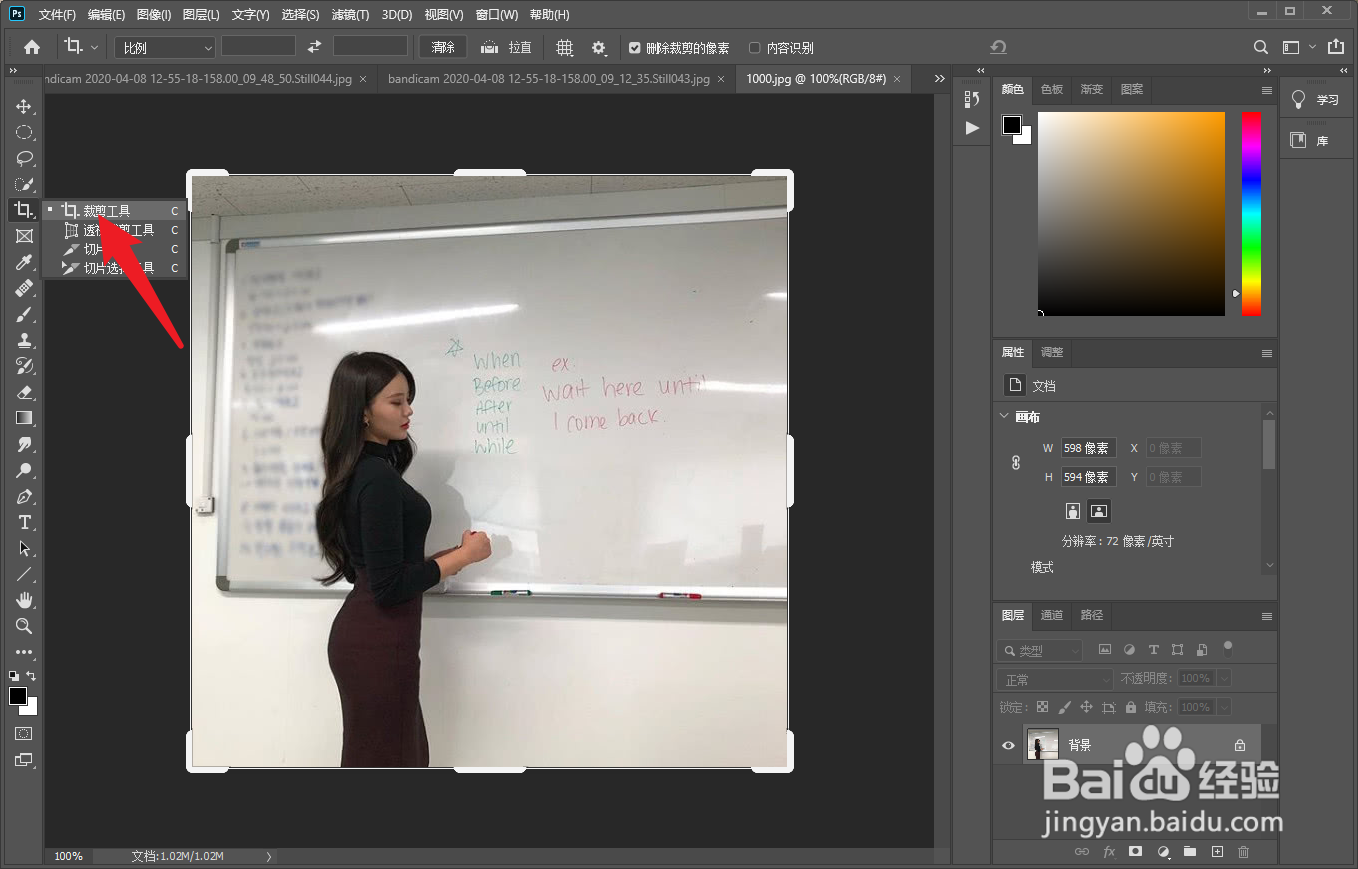Open the Layers panel options menu

coord(1267,616)
